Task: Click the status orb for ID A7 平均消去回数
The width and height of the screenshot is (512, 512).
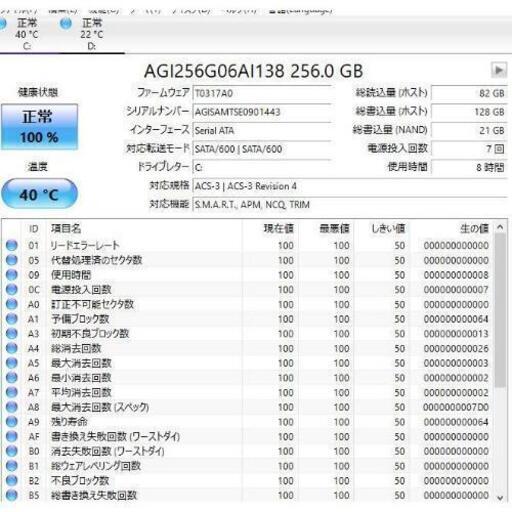Action: (12, 392)
